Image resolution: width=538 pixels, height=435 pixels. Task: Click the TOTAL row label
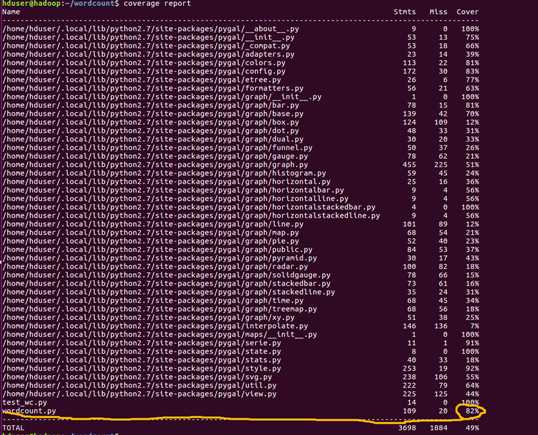13,428
